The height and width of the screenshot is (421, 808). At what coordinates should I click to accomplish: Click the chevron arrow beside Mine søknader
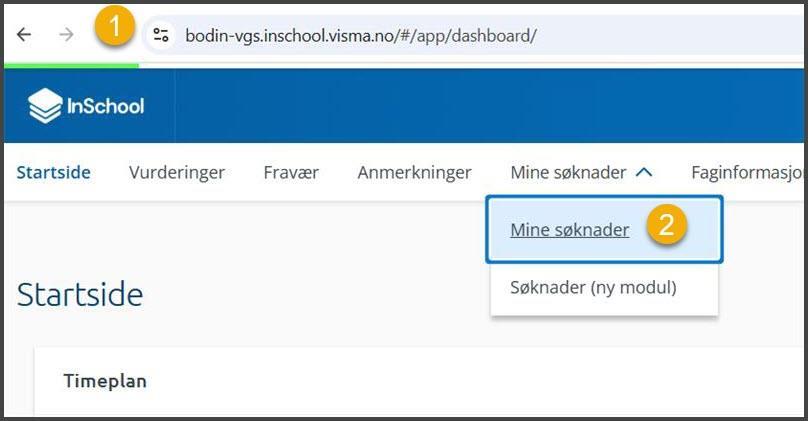tap(644, 172)
